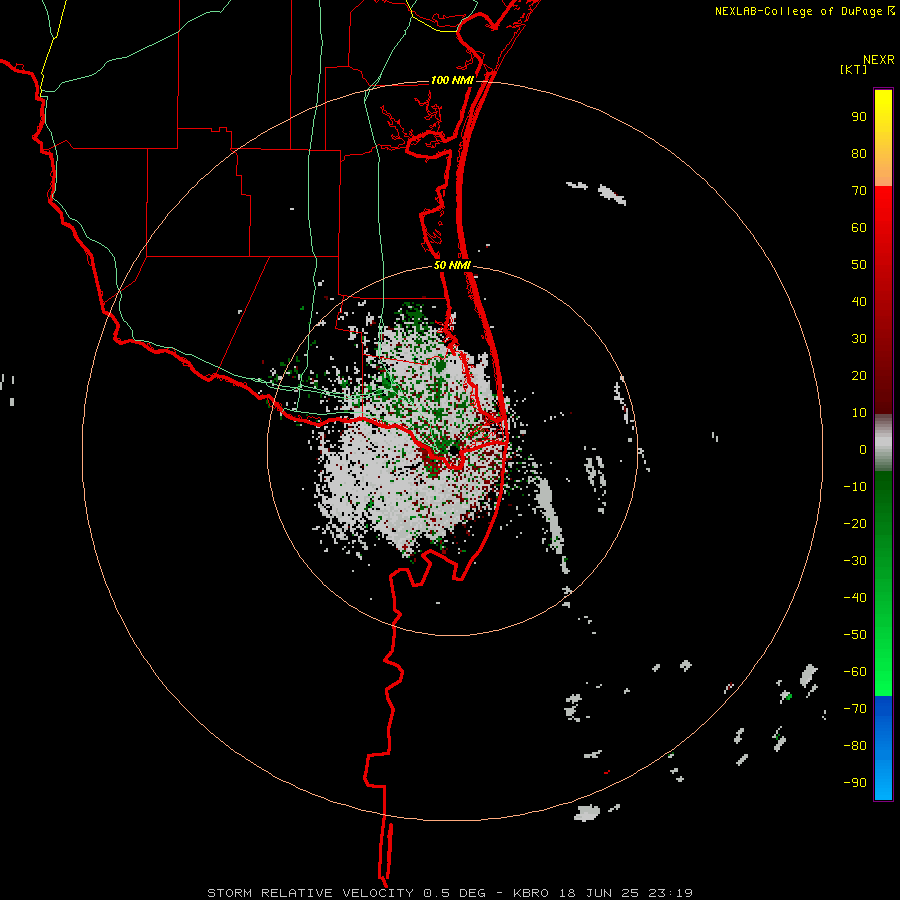Click the '[KT]' units label above the scale

853,69
